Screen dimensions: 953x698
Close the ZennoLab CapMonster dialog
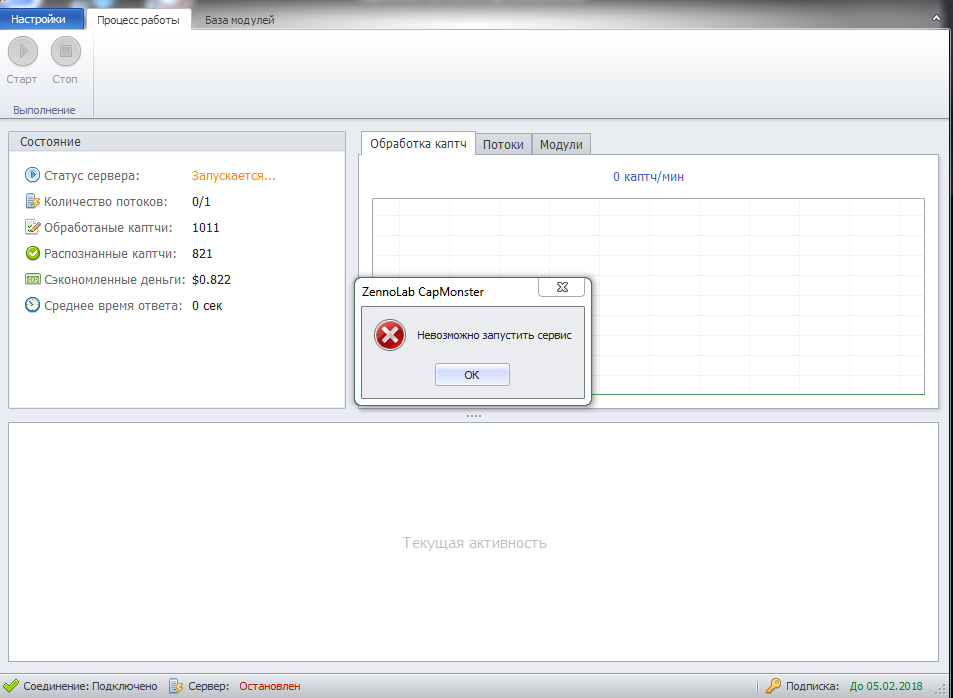tap(562, 287)
